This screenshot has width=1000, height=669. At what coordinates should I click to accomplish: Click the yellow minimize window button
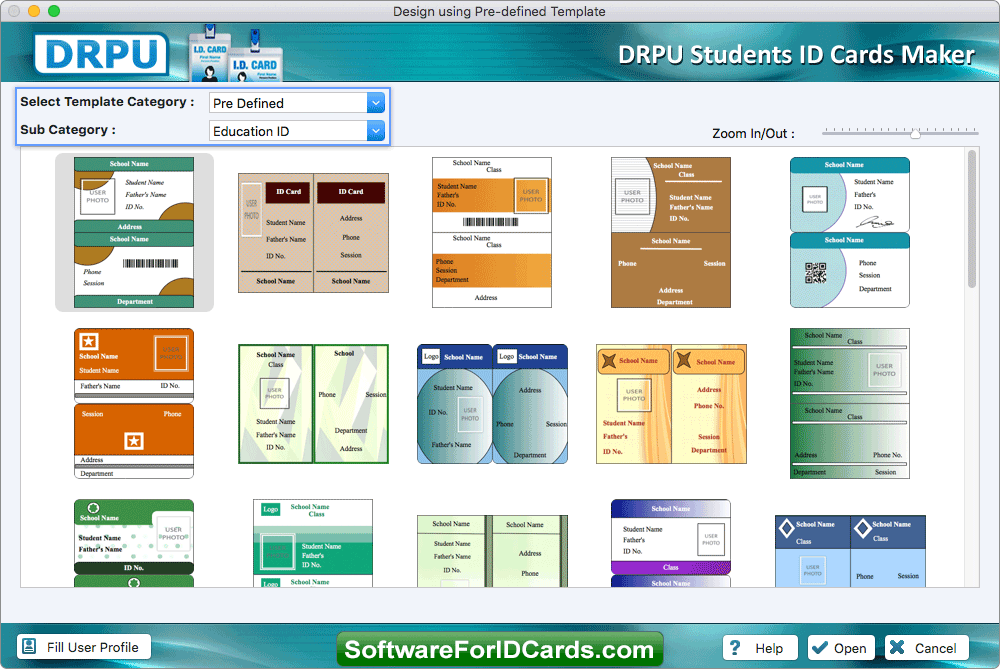[34, 11]
